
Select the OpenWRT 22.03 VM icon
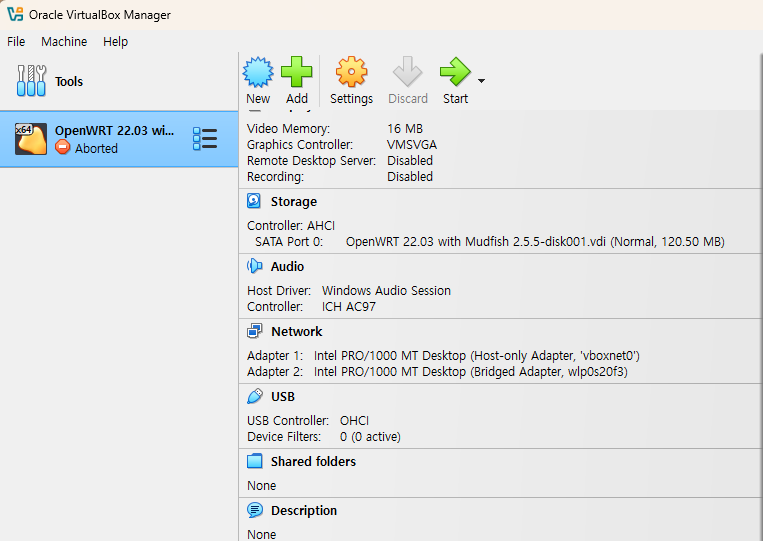tap(31, 139)
